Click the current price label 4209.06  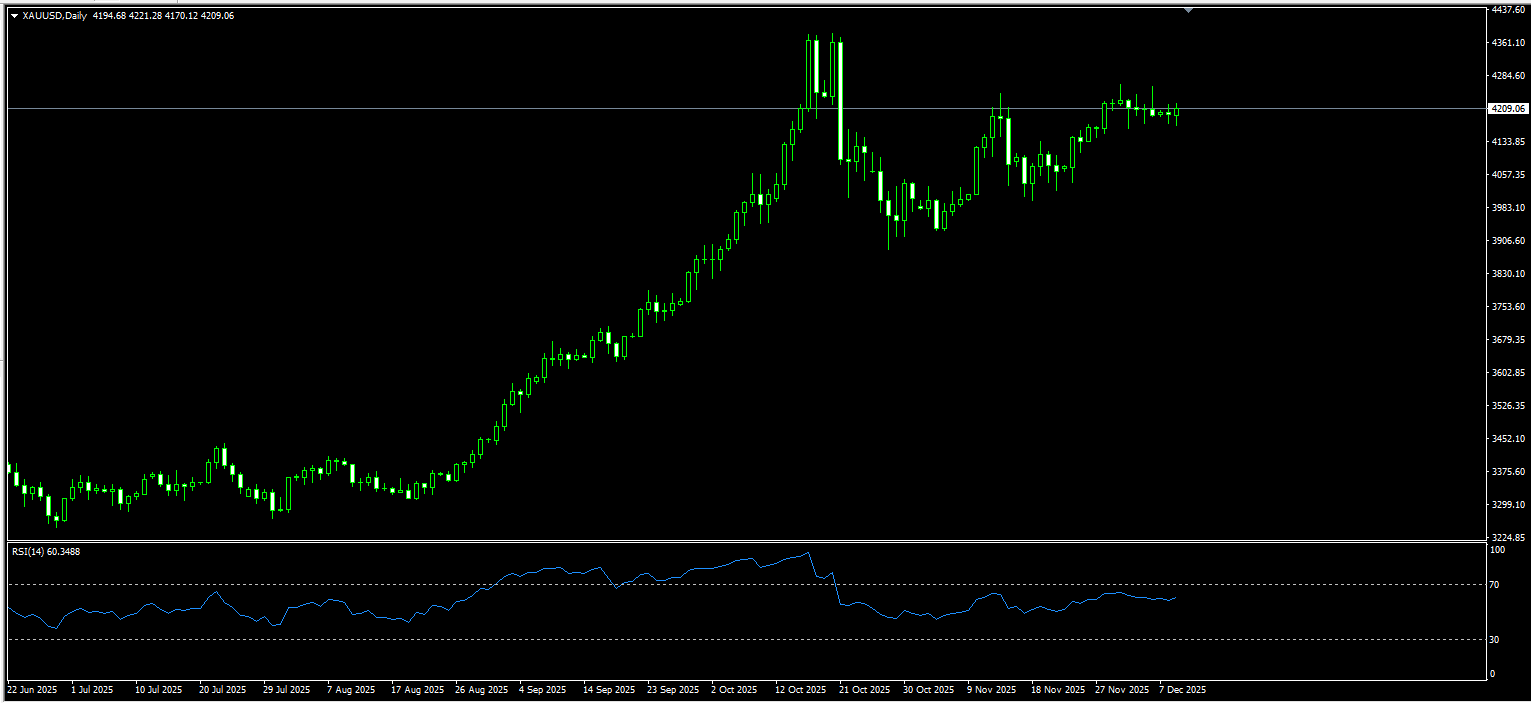click(1507, 108)
